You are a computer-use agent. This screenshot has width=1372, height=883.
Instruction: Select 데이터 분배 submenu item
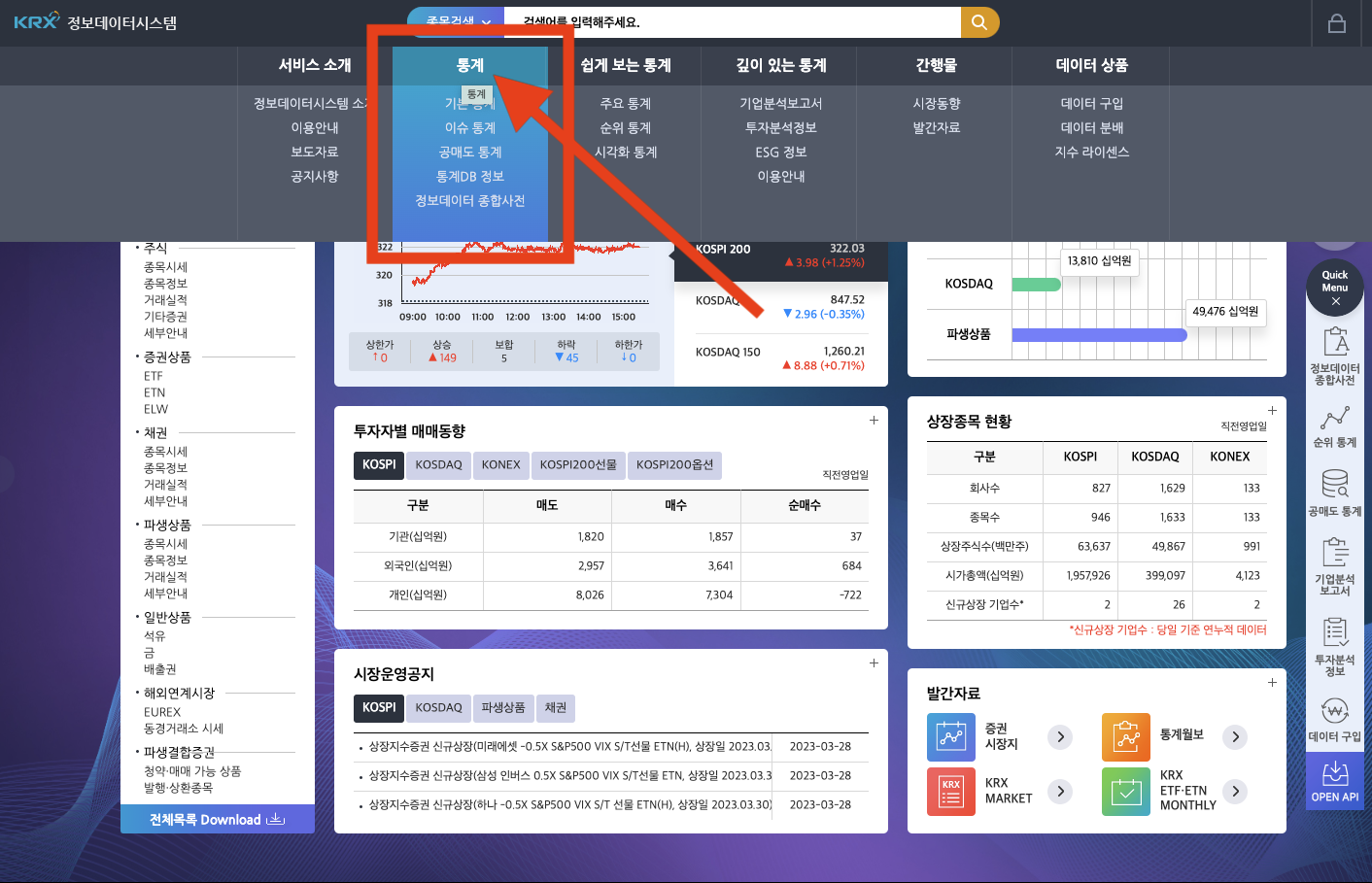1092,128
